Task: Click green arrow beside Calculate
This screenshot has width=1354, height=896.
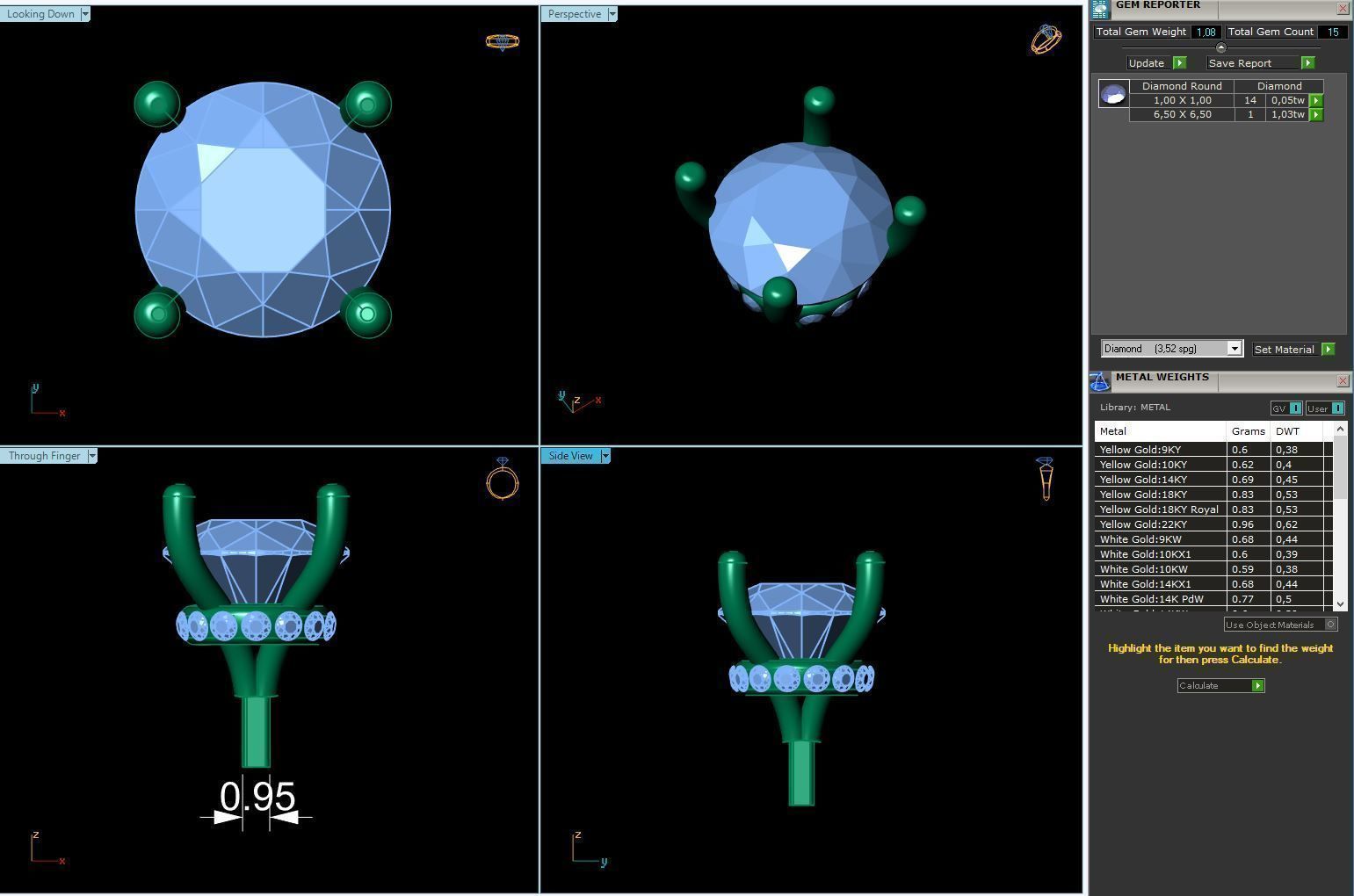Action: click(1258, 685)
